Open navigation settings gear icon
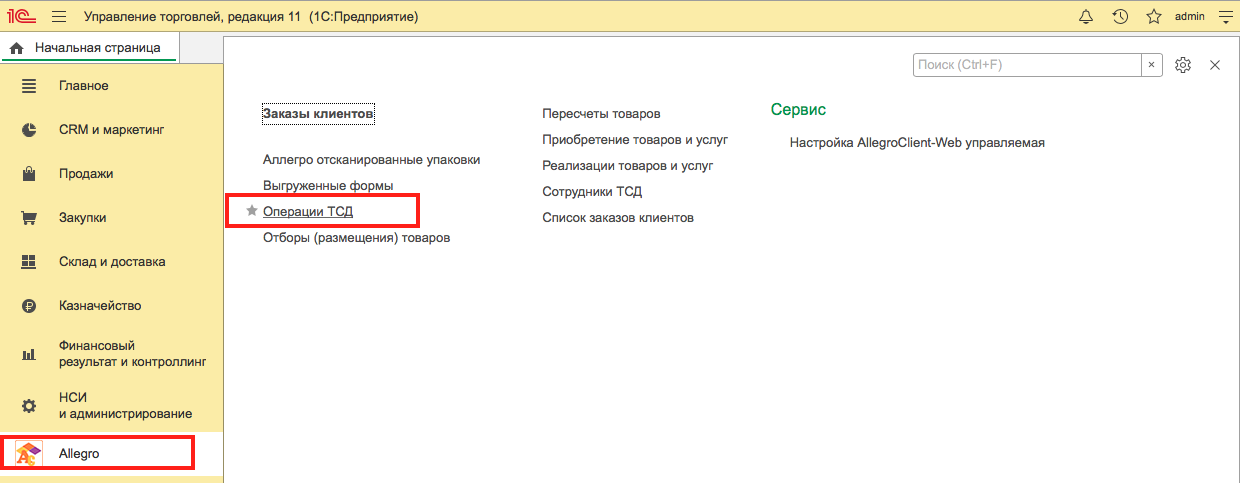1240x483 pixels. [x=1183, y=65]
